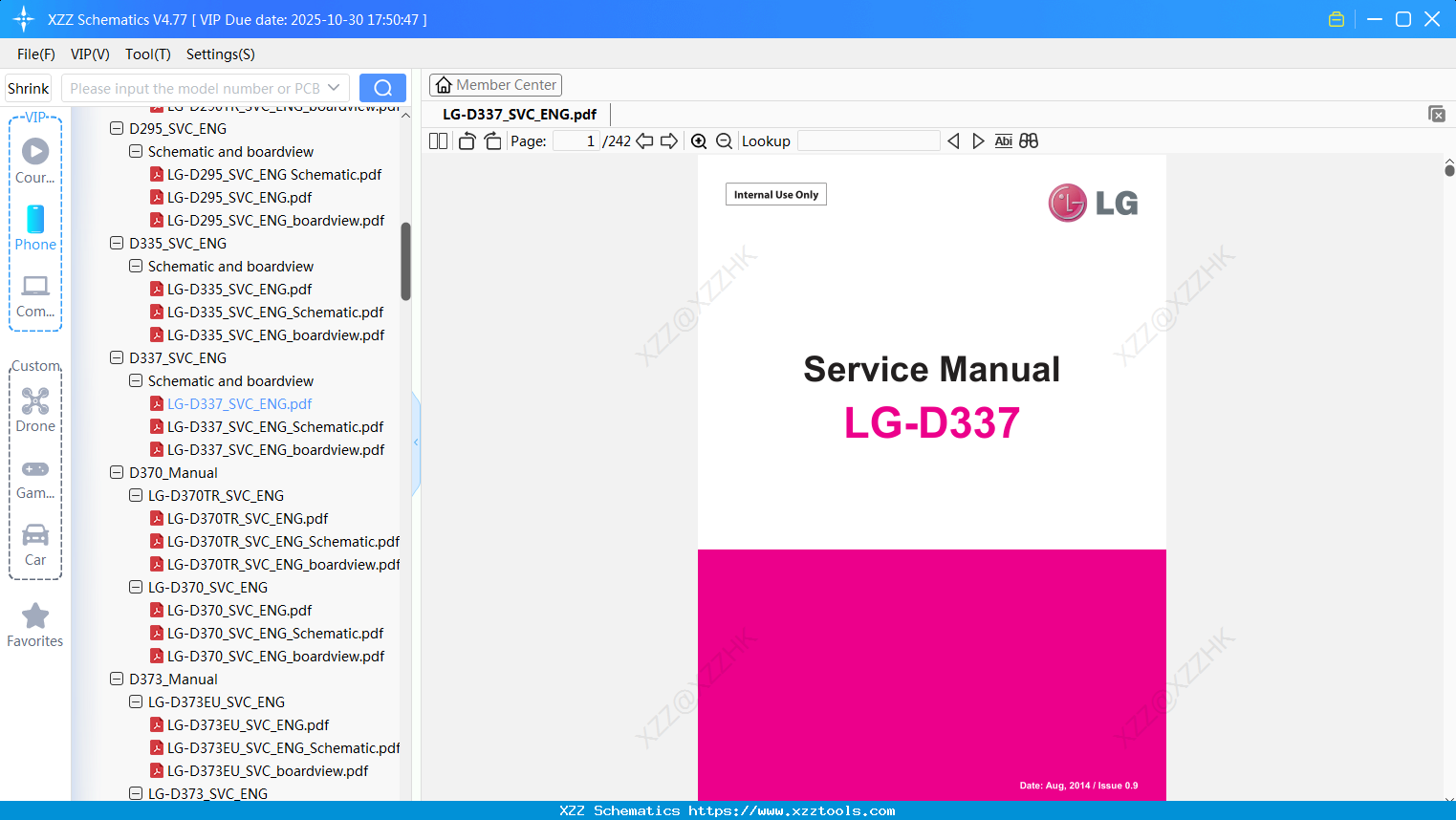Start a model number search
This screenshot has height=820, width=1456.
382,87
